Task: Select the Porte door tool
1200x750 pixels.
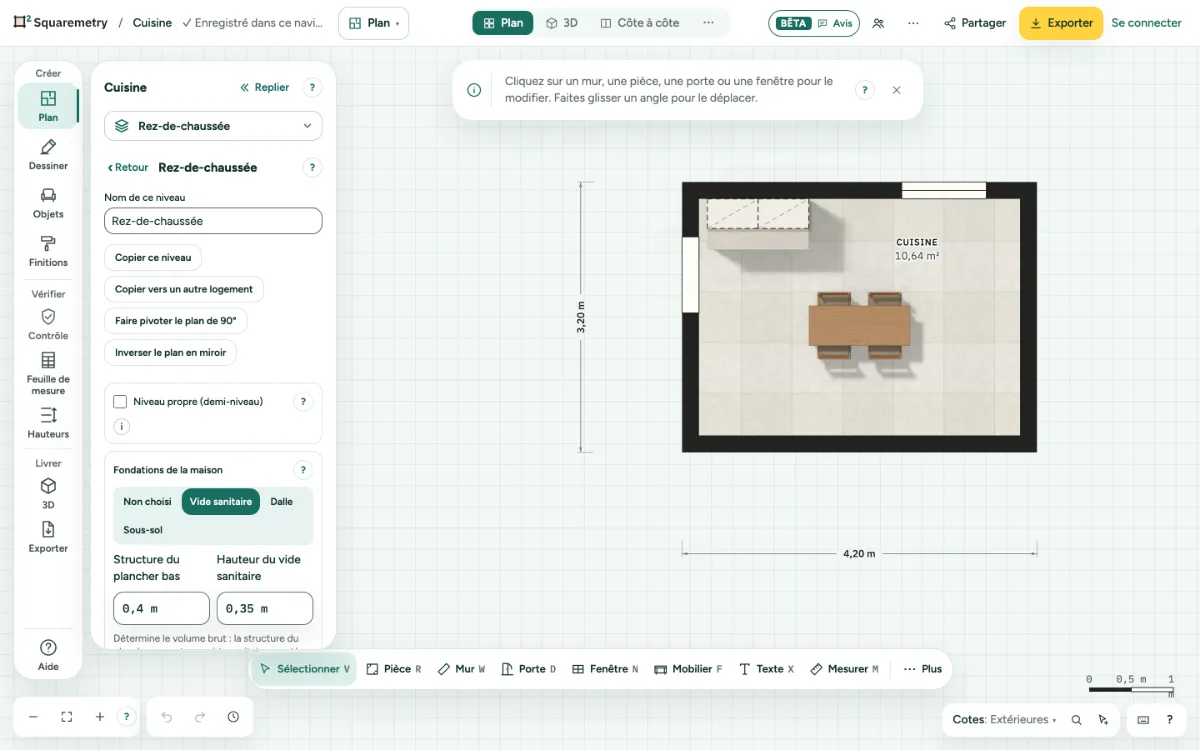Action: (528, 669)
